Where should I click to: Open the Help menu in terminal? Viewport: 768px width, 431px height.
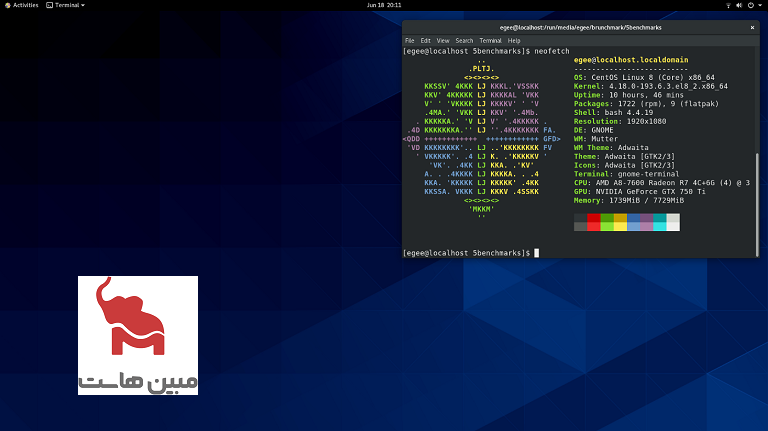pyautogui.click(x=514, y=41)
